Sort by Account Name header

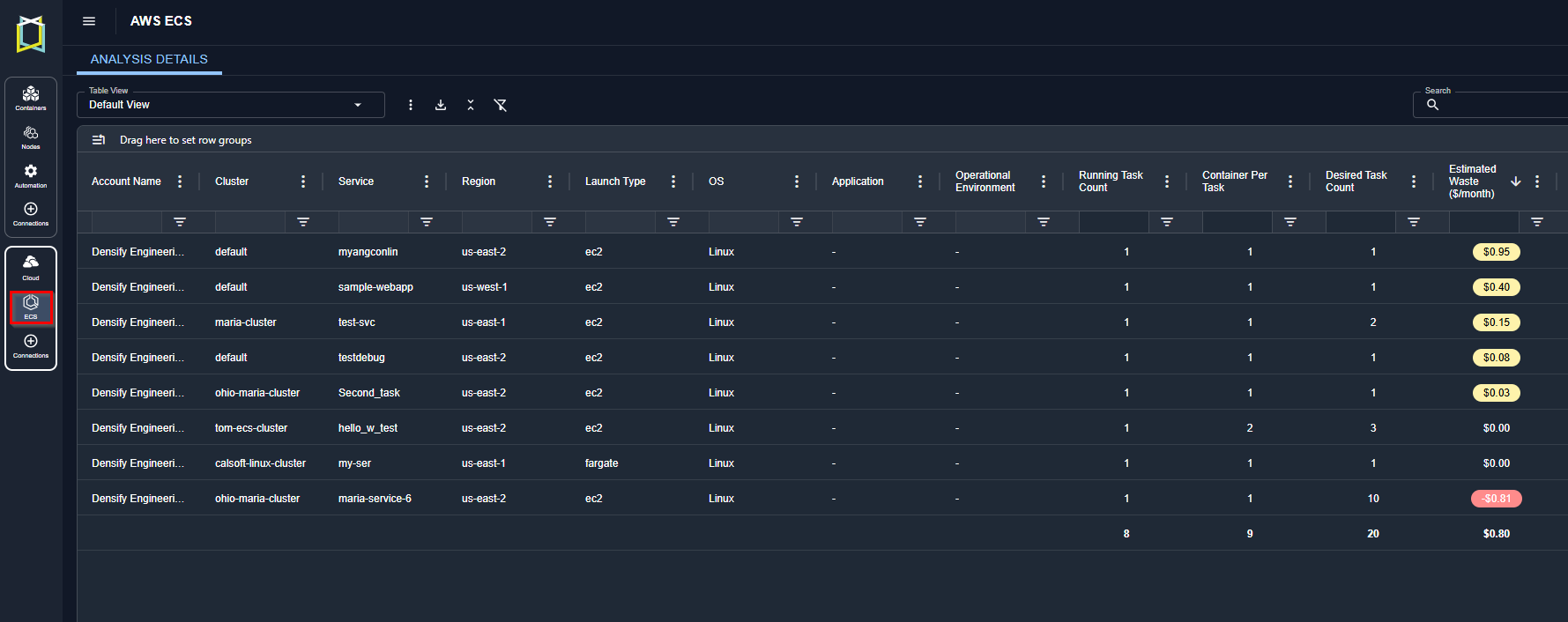pyautogui.click(x=126, y=181)
